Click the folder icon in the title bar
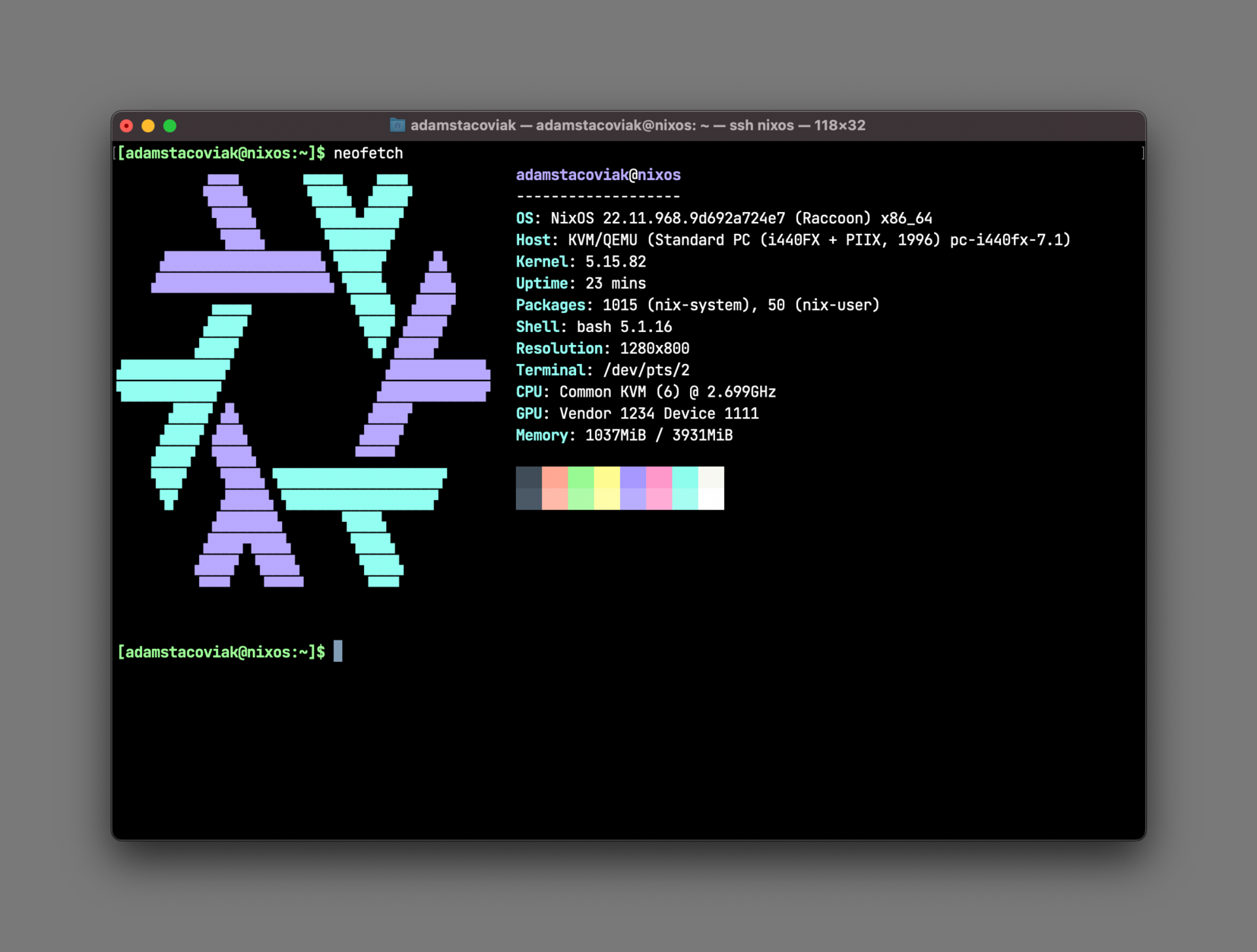The width and height of the screenshot is (1257, 952). click(397, 125)
